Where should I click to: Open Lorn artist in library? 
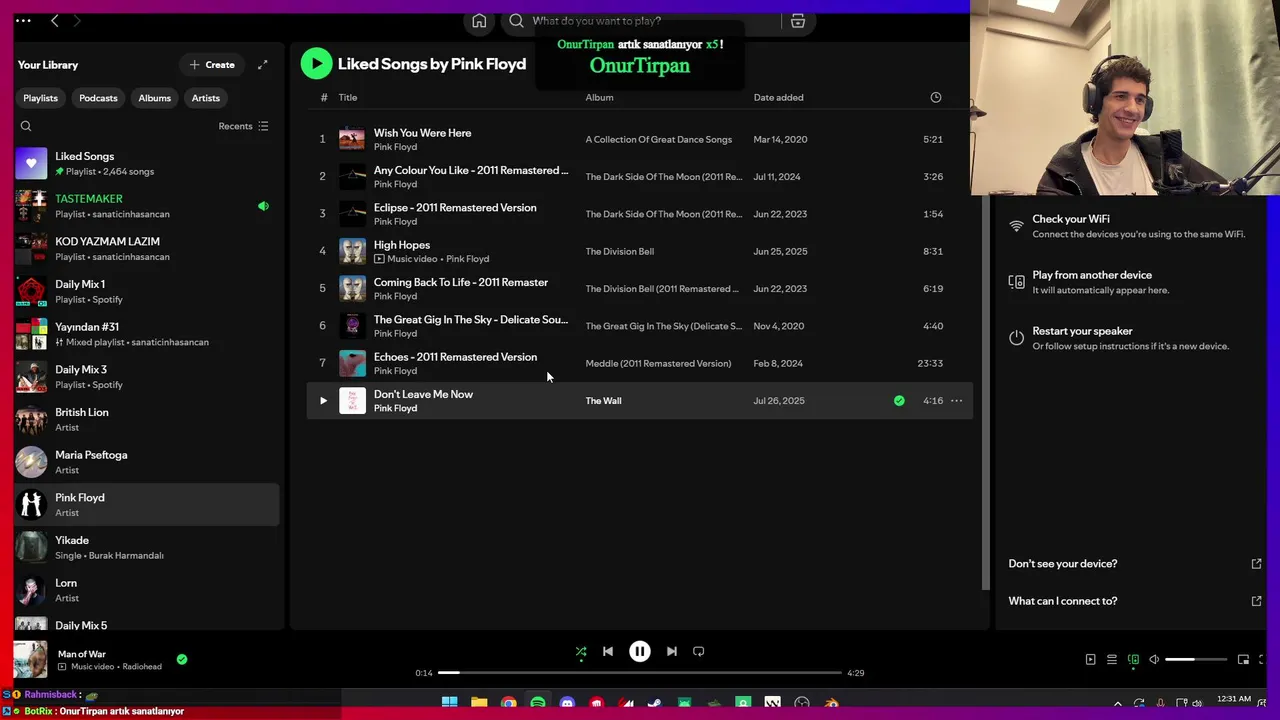146,590
